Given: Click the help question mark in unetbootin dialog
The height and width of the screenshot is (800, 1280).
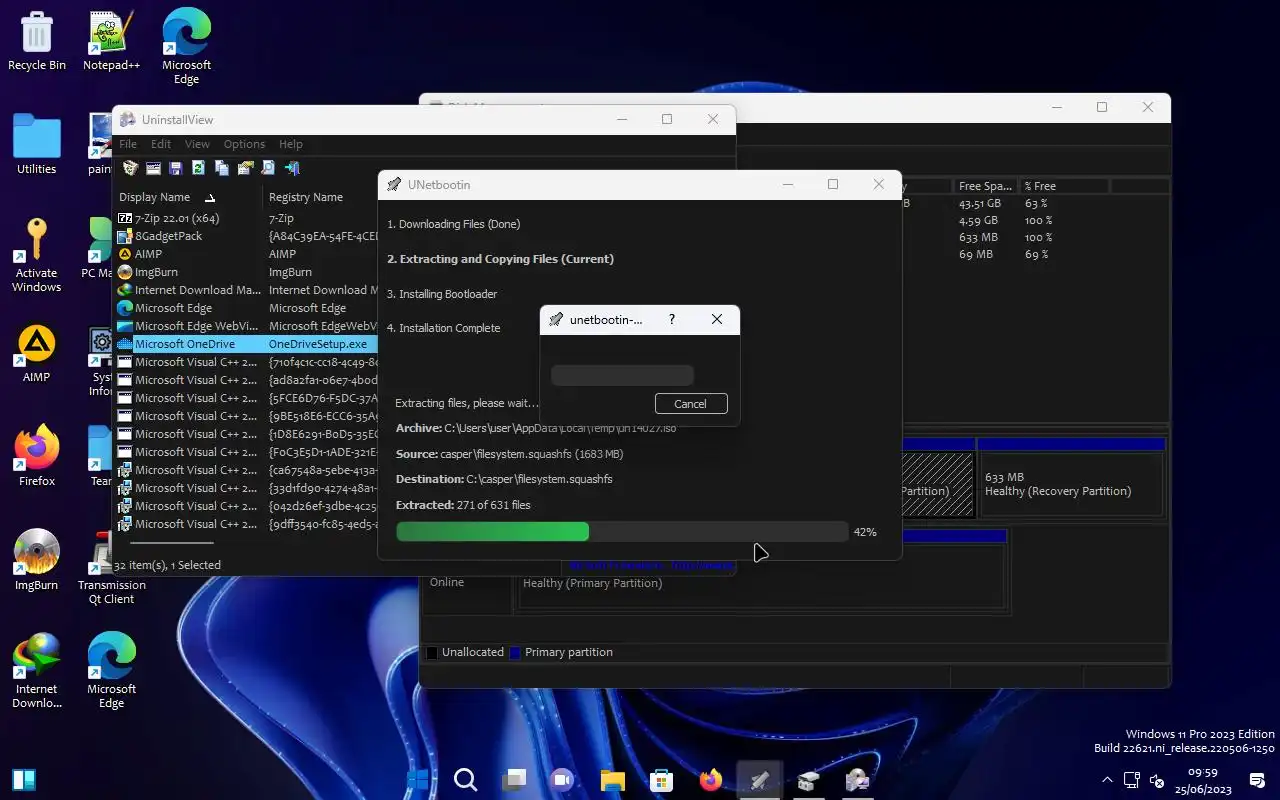Looking at the screenshot, I should 672,320.
